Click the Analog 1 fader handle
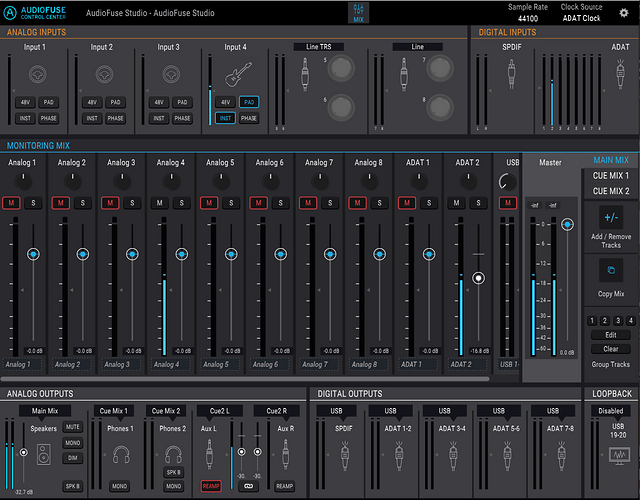Screen dimensions: 640x500 (33, 254)
